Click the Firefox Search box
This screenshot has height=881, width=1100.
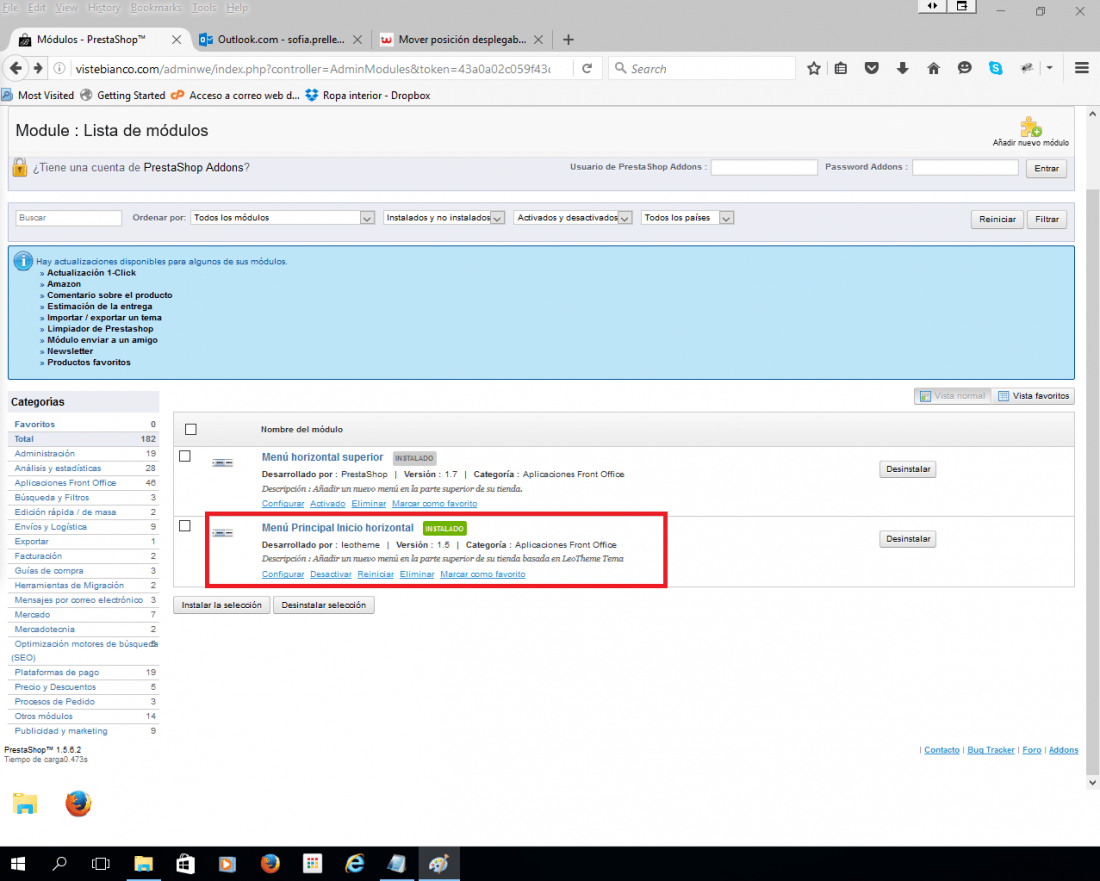(702, 68)
